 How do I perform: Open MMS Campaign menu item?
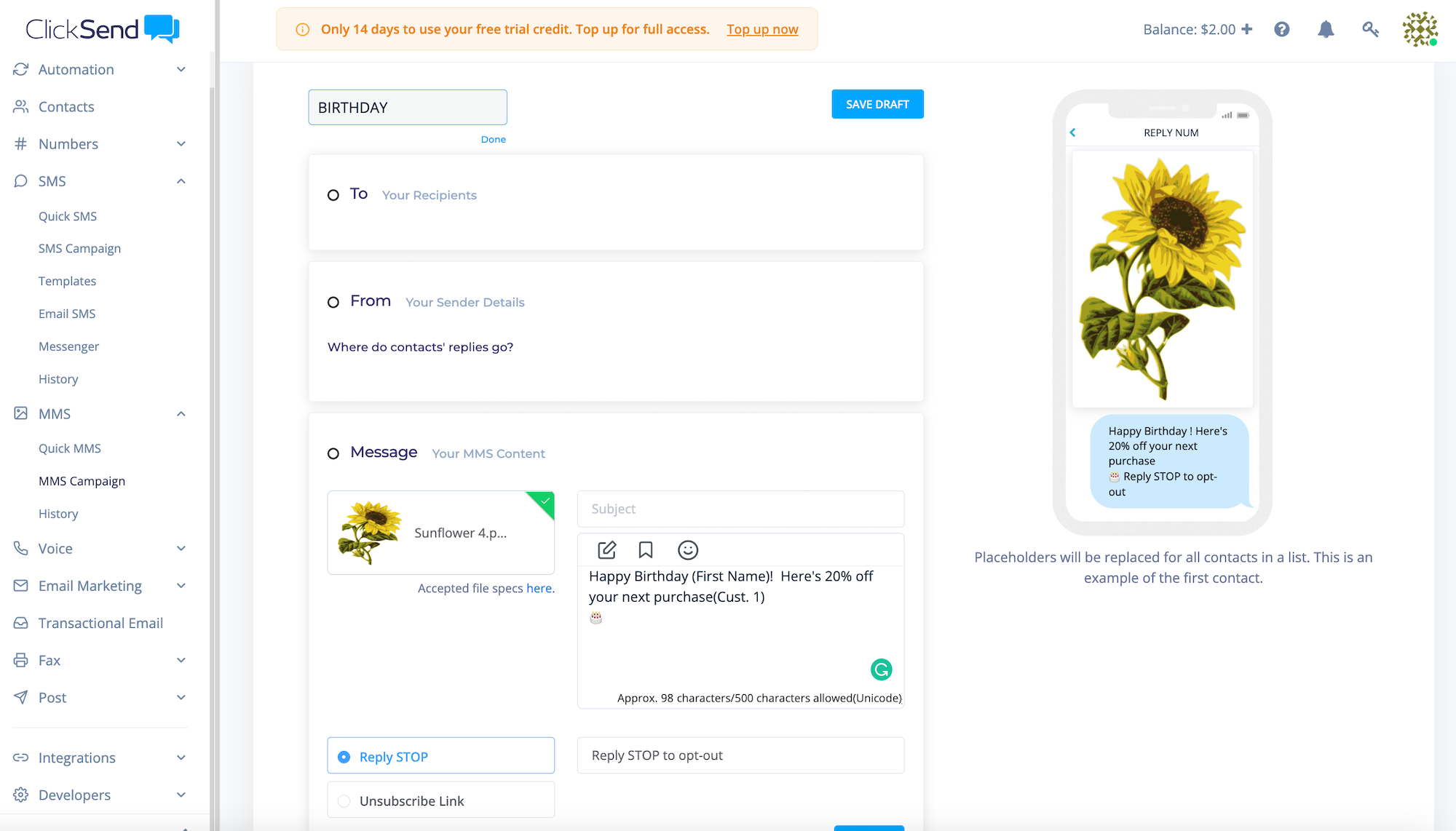81,481
